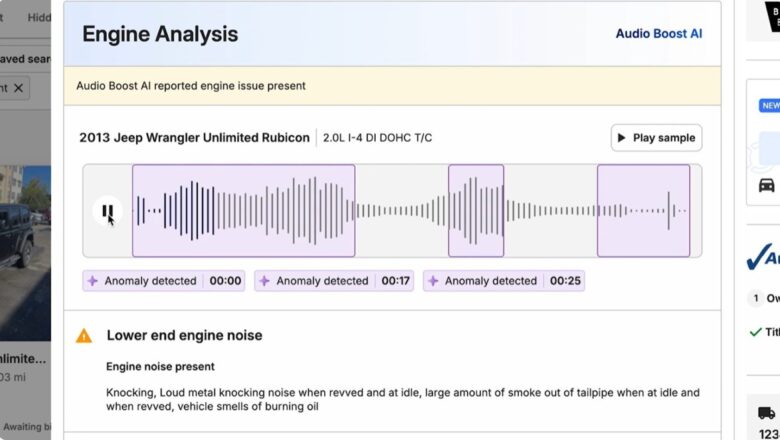Screen dimensions: 780x440
Task: Jump to the anomaly detected at 00:00
Action: [164, 281]
